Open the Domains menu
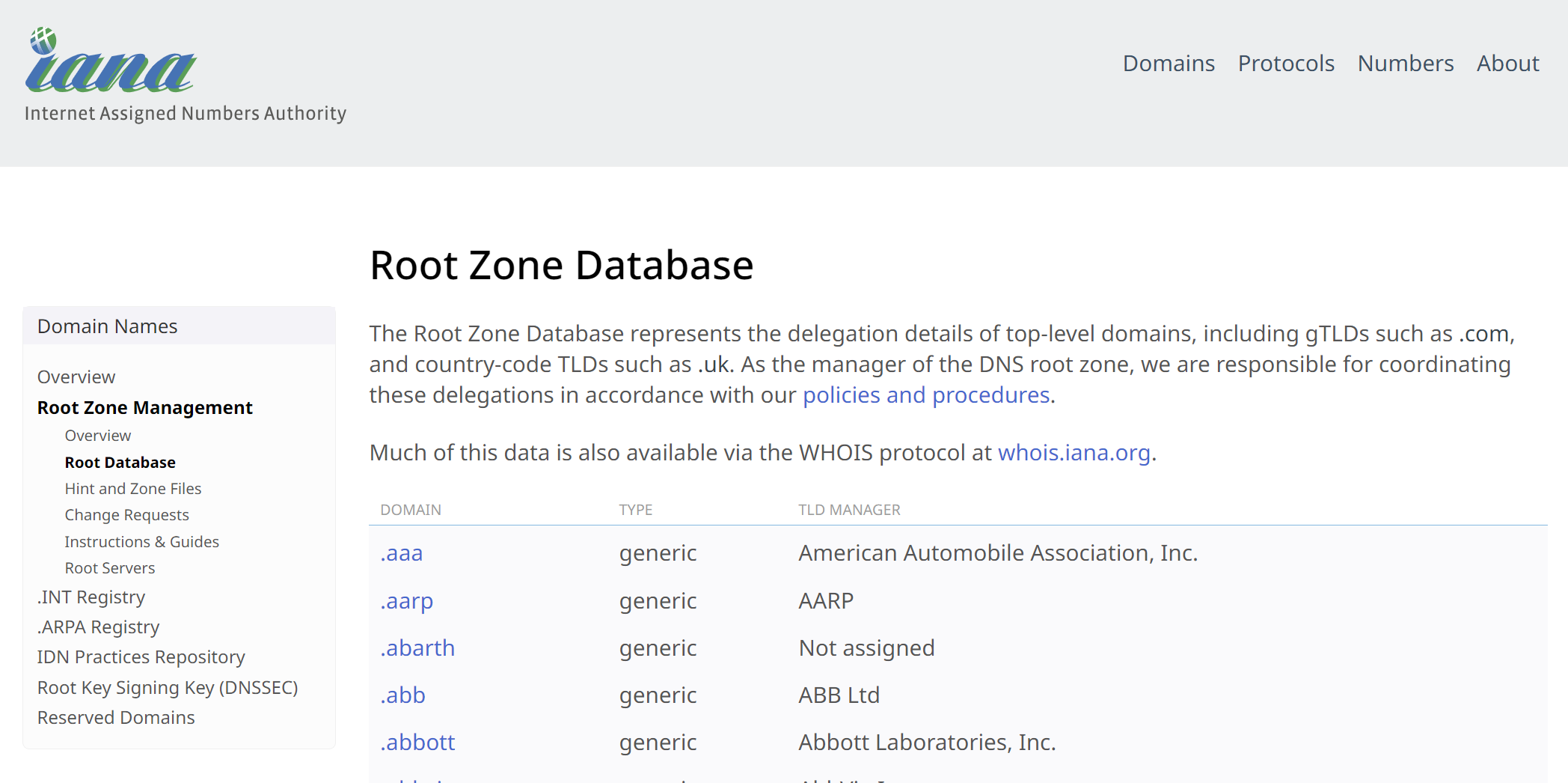The width and height of the screenshot is (1568, 783). click(x=1169, y=64)
